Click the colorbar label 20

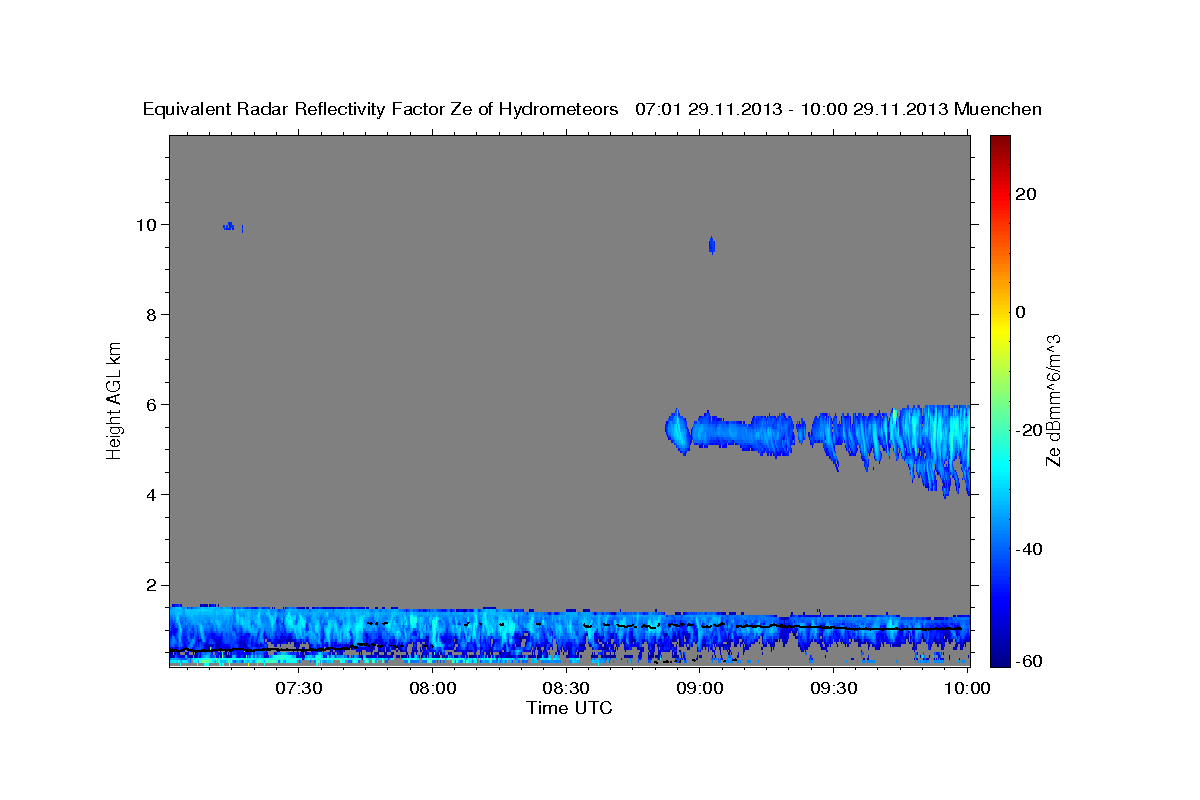[x=1026, y=194]
